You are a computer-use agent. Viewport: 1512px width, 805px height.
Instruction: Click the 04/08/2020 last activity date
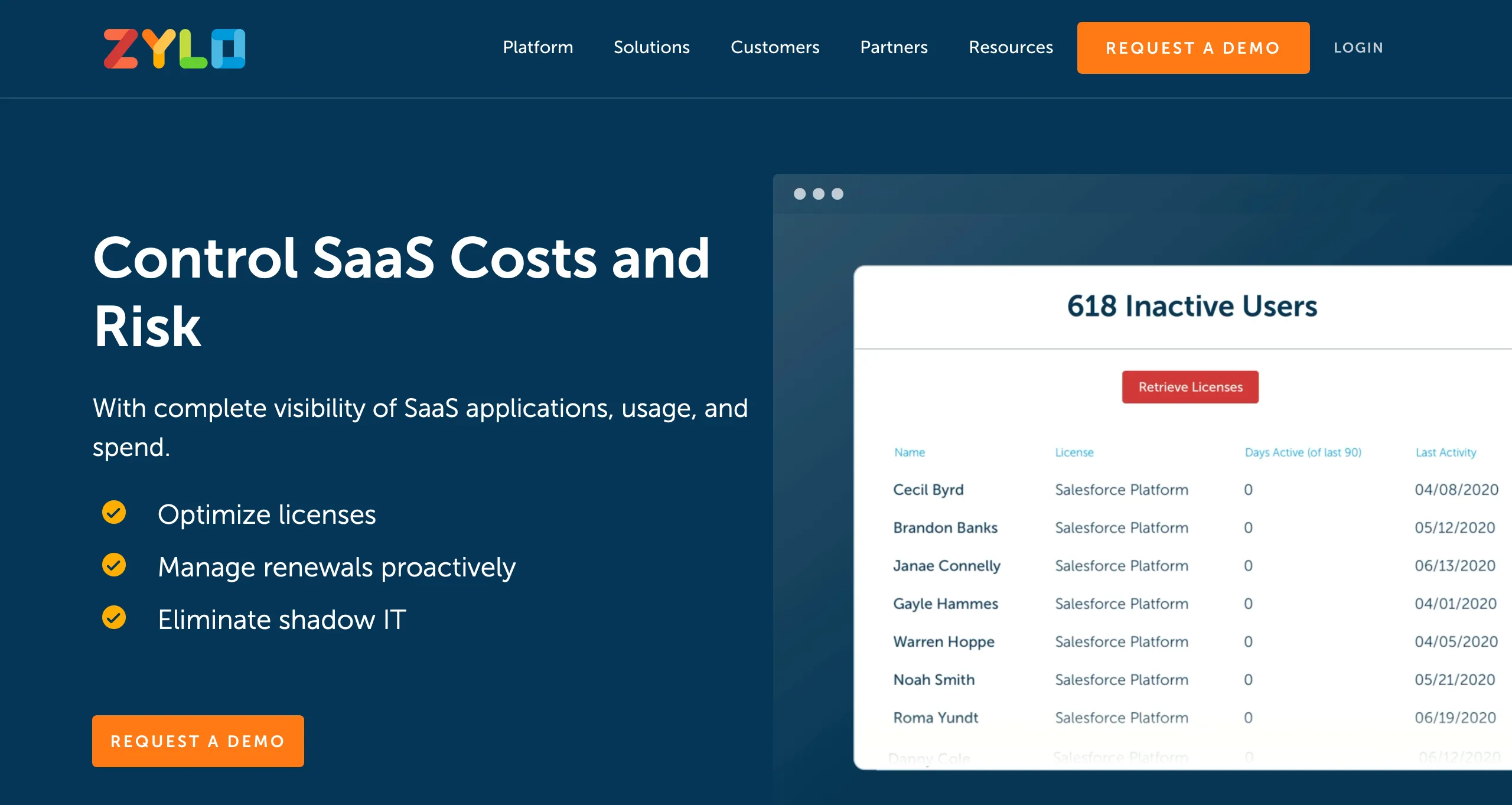[1456, 490]
